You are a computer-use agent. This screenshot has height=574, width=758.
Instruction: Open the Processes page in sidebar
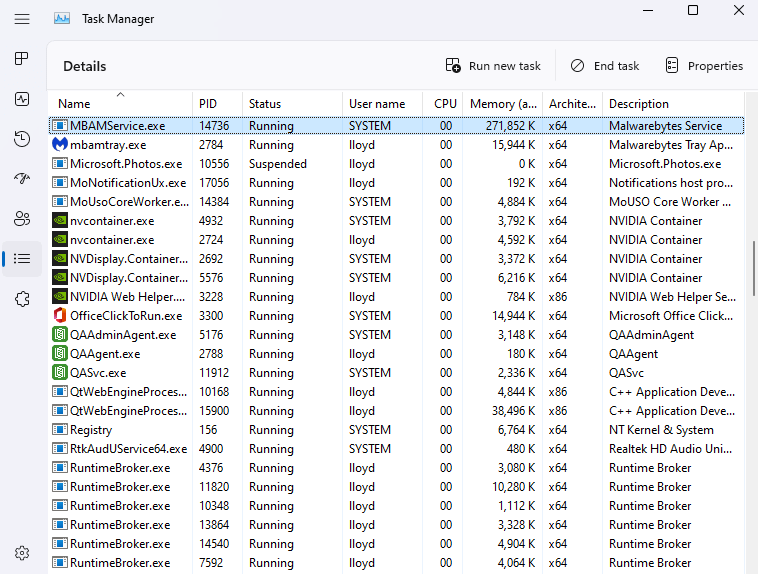pos(22,59)
